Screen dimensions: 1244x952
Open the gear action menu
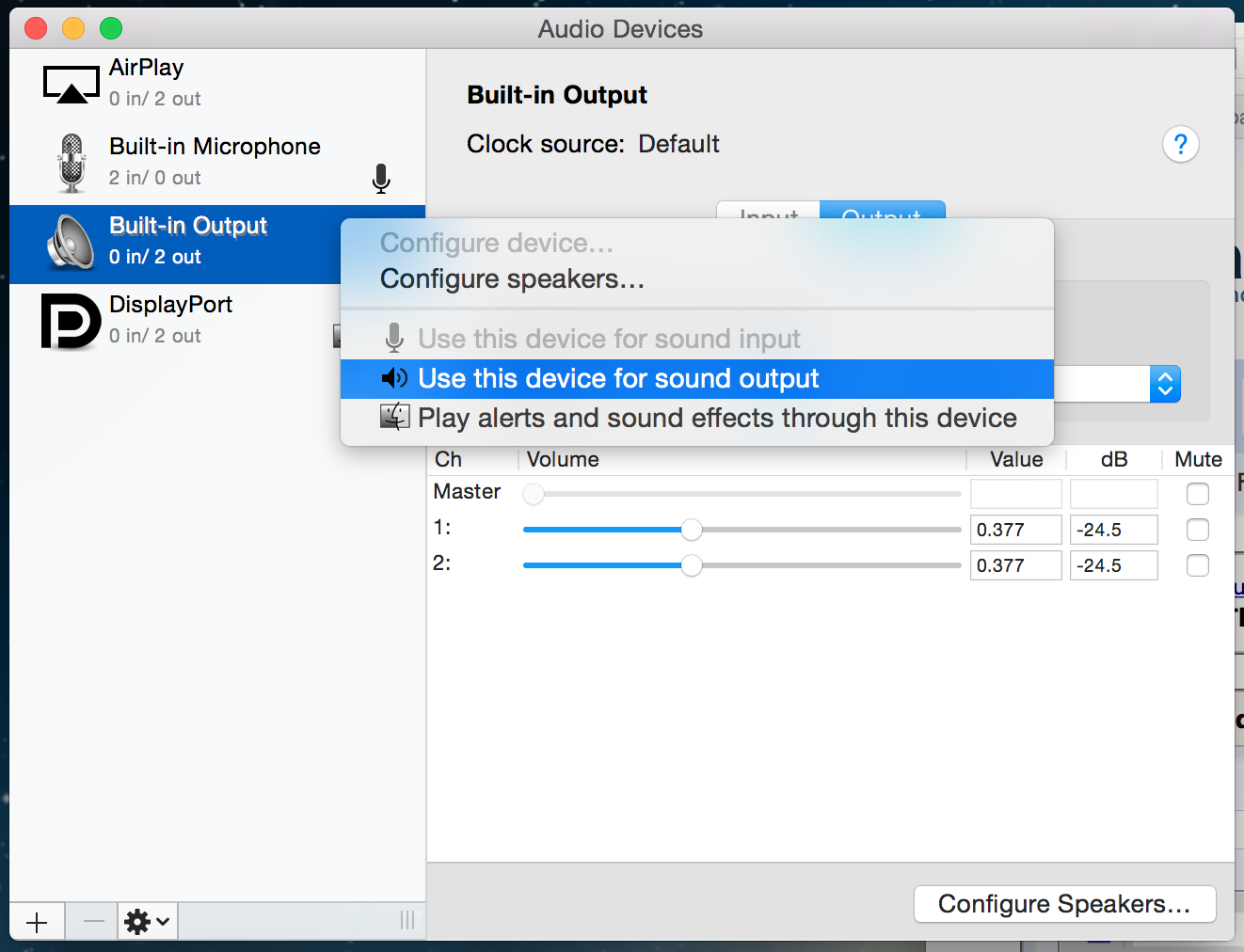[148, 922]
